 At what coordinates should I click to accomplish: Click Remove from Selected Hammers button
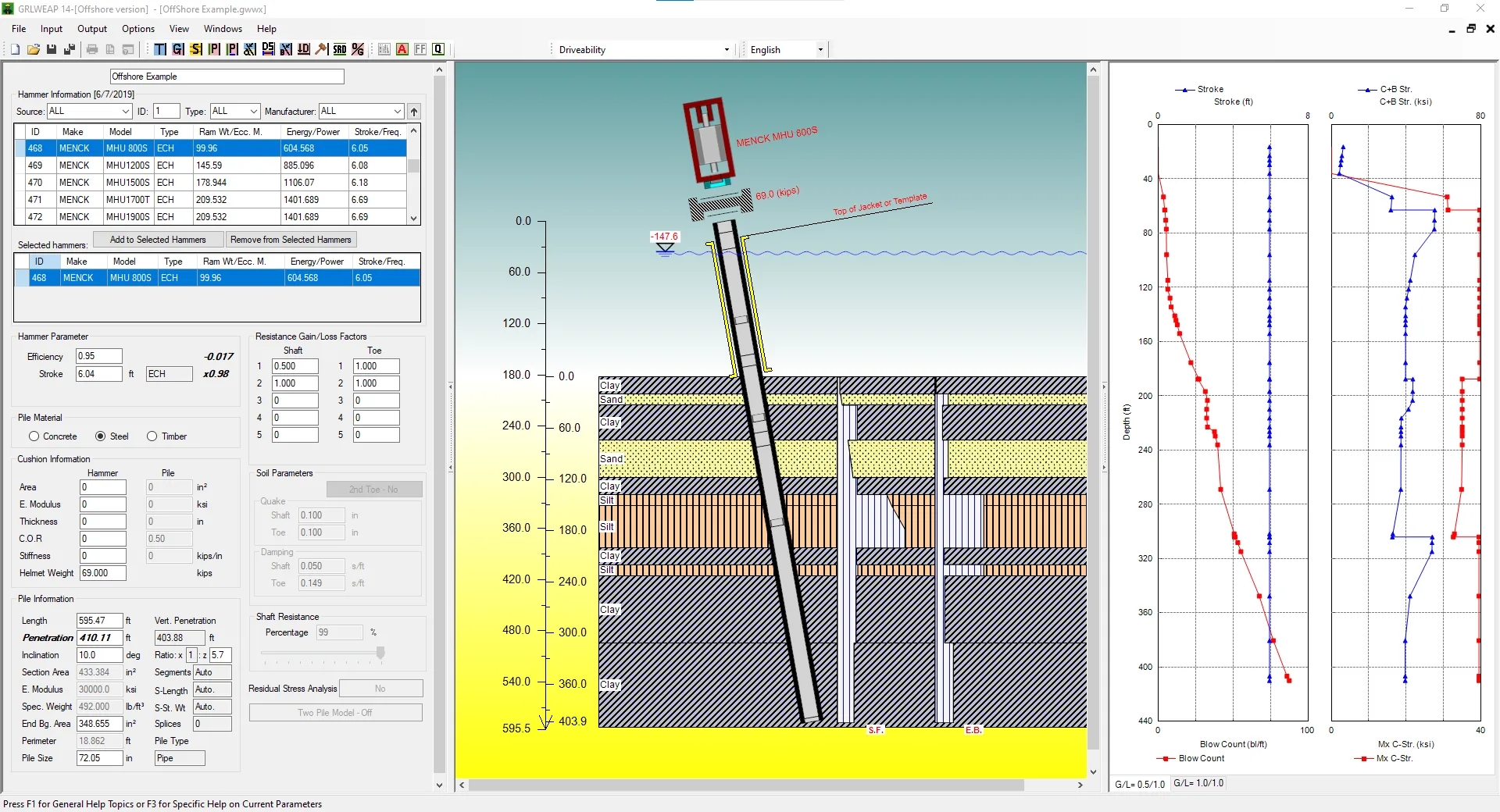[x=291, y=240]
